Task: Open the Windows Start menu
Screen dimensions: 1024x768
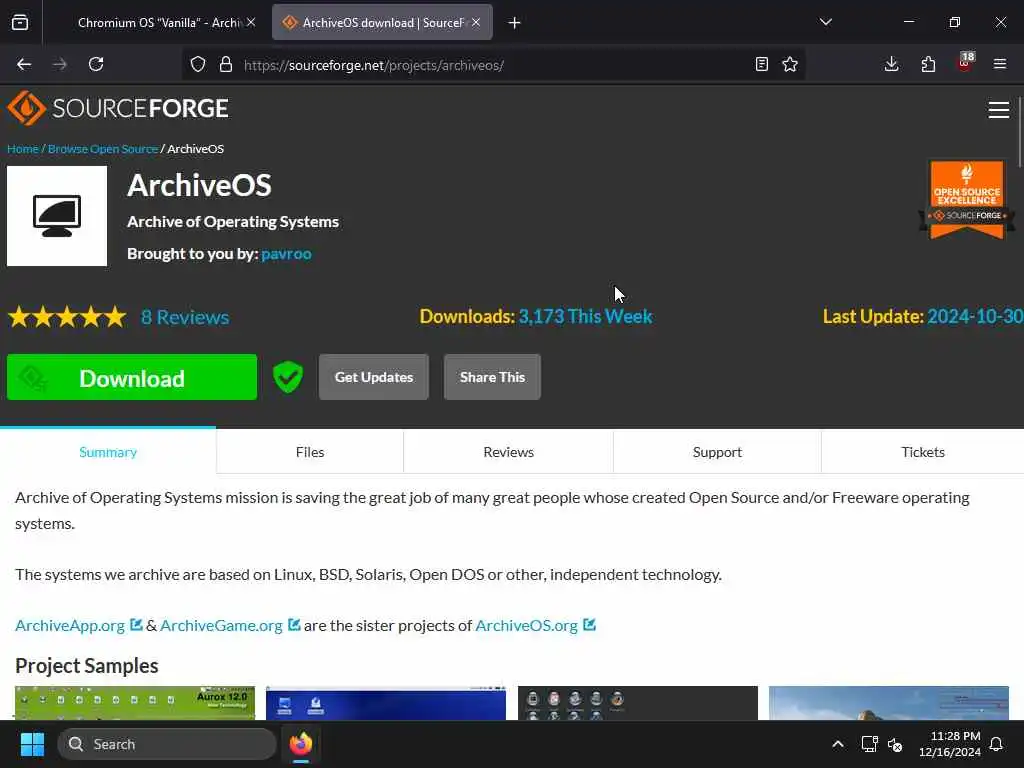Action: coord(32,744)
